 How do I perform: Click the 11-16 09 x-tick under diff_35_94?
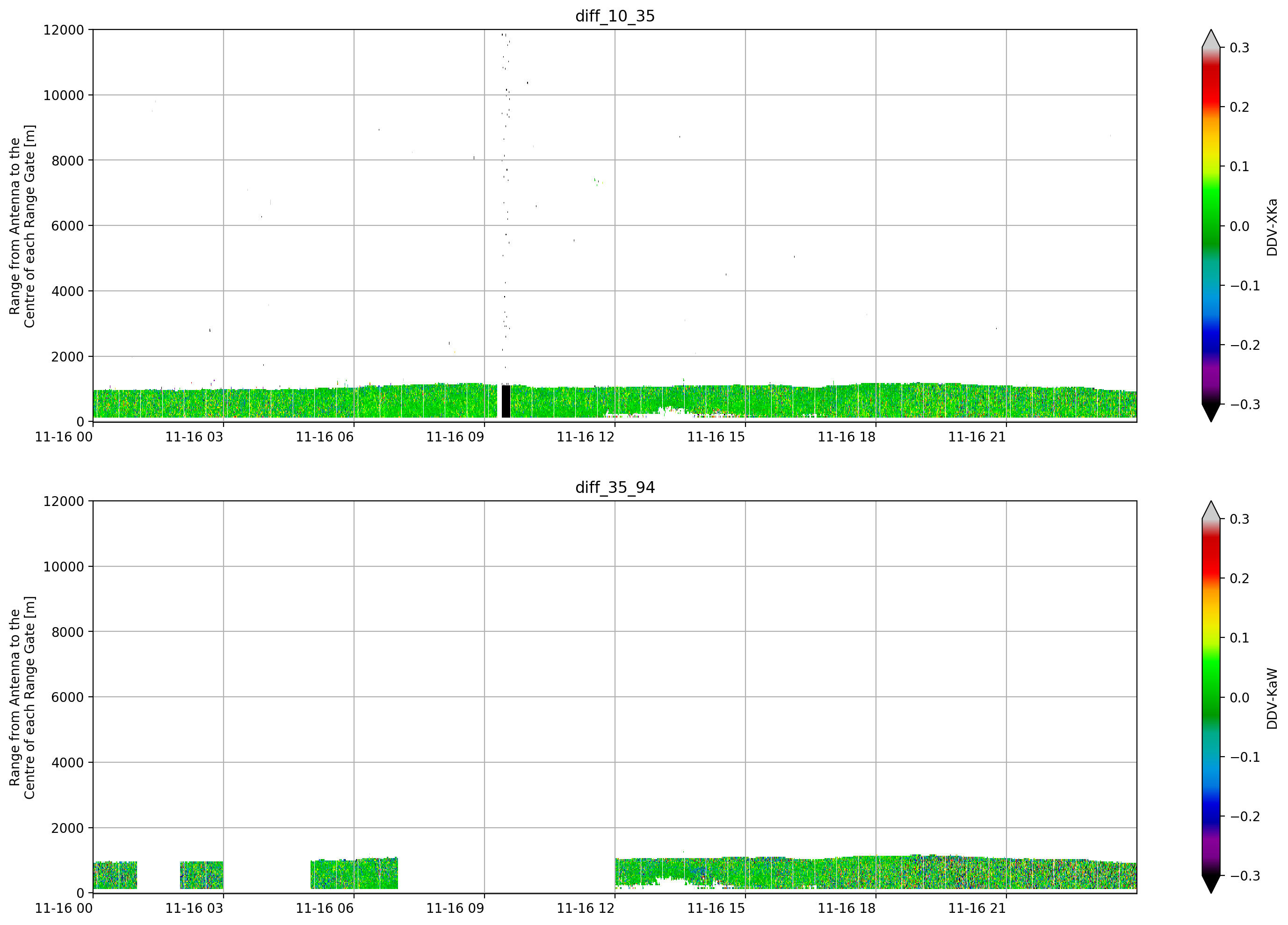456,908
